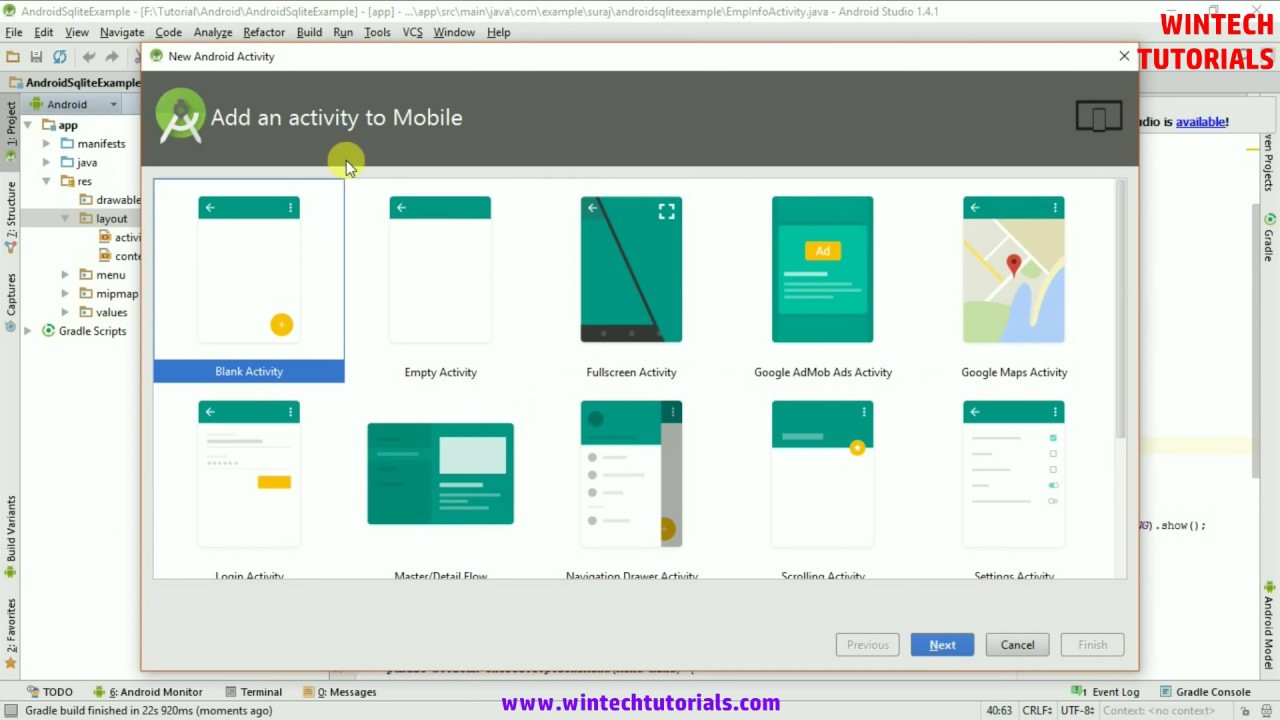Open the 1: Project tool window tab
This screenshot has width=1280, height=720.
(11, 130)
